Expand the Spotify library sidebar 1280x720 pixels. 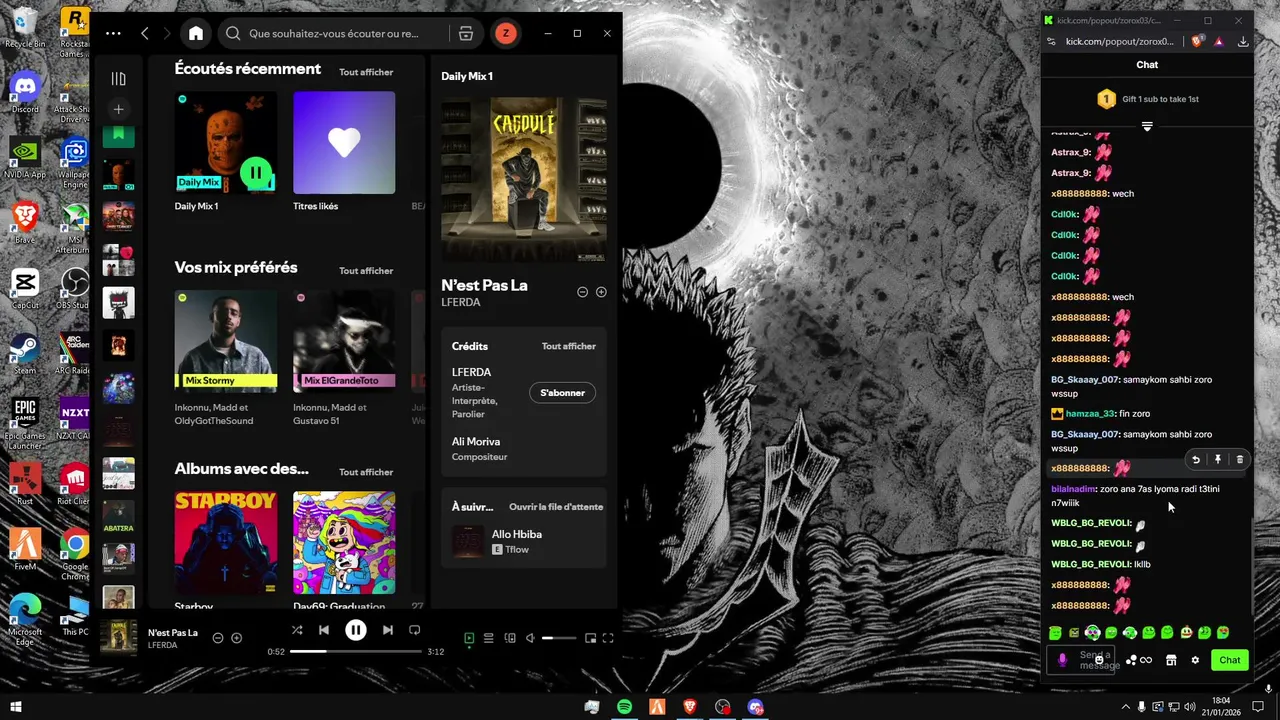pos(118,79)
